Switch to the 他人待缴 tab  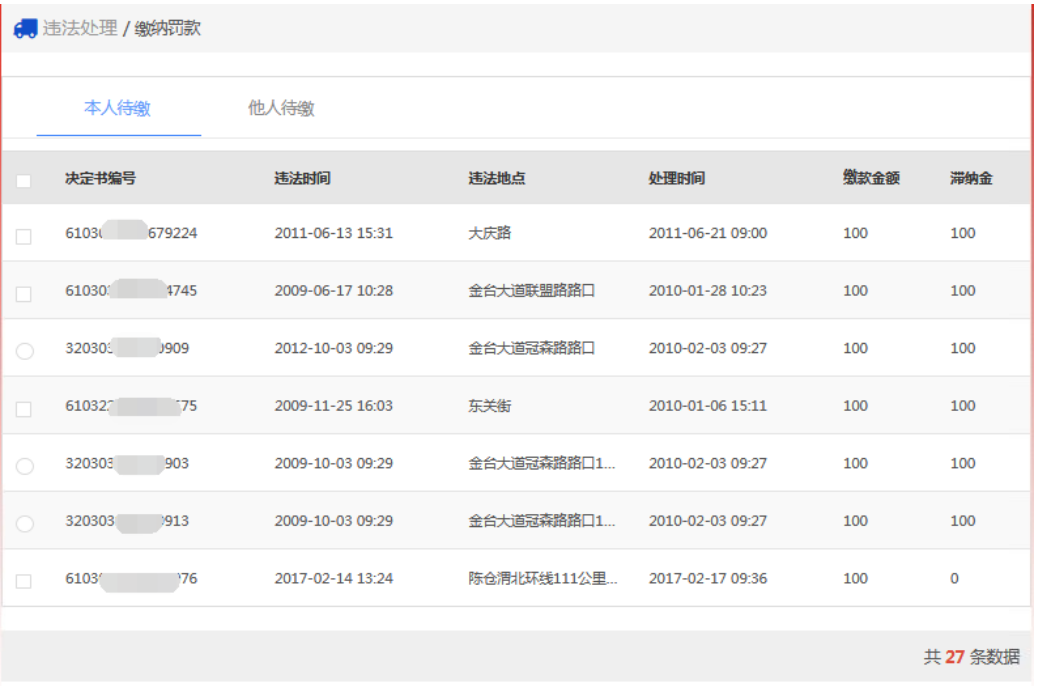281,108
